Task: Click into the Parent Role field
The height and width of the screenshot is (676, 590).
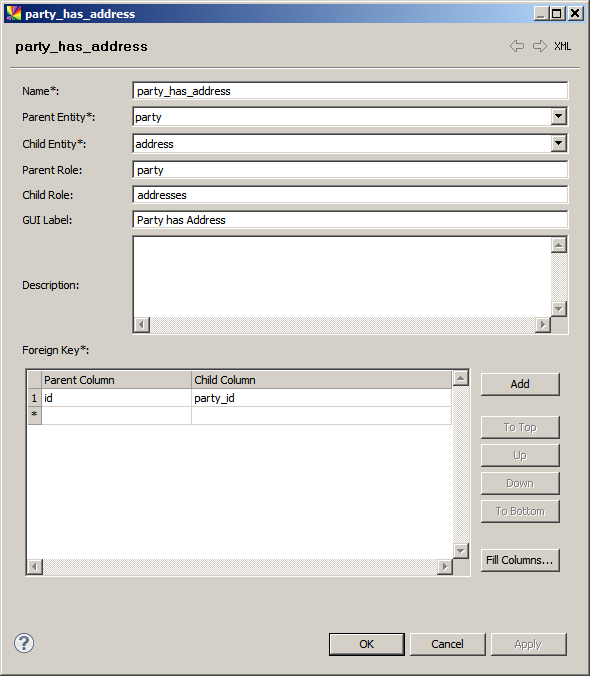Action: tap(350, 170)
